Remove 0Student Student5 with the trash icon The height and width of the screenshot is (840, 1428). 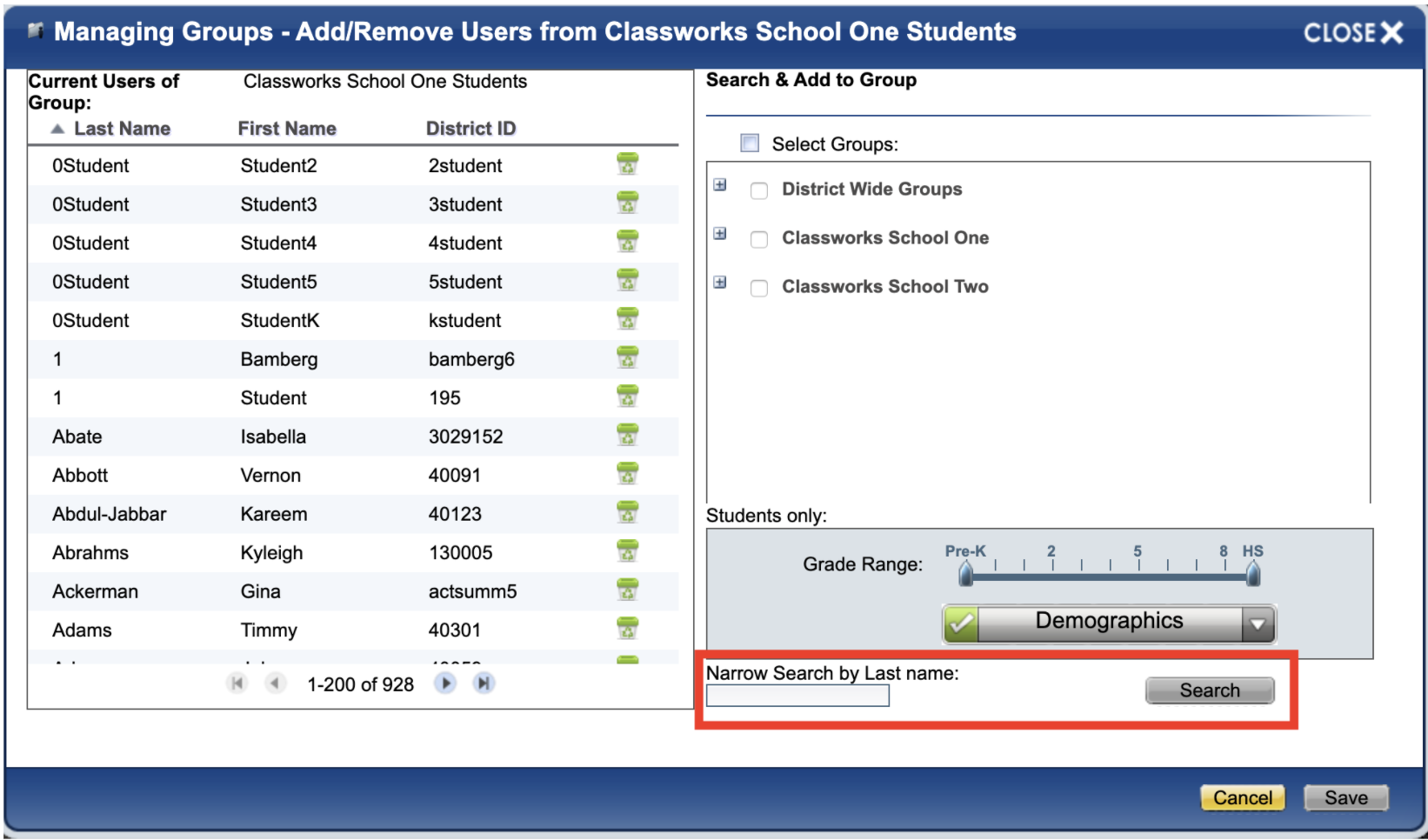pos(627,281)
